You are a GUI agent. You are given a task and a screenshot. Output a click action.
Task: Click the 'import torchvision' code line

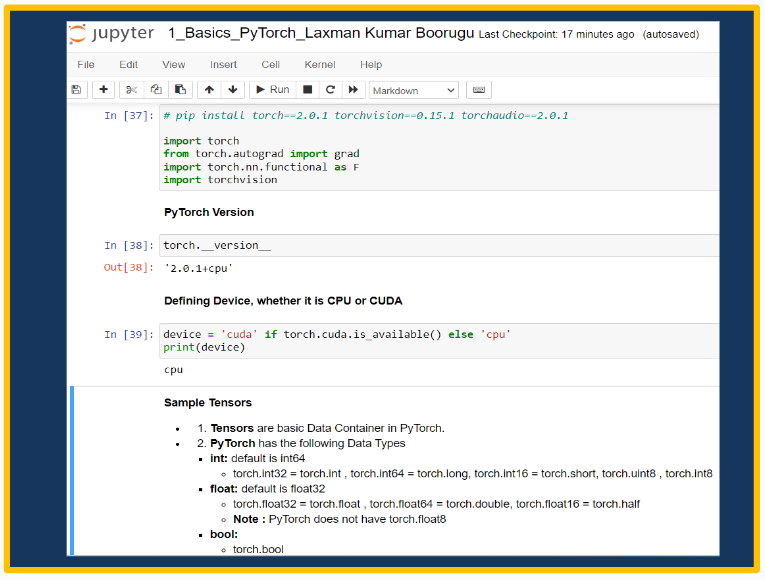tap(220, 180)
